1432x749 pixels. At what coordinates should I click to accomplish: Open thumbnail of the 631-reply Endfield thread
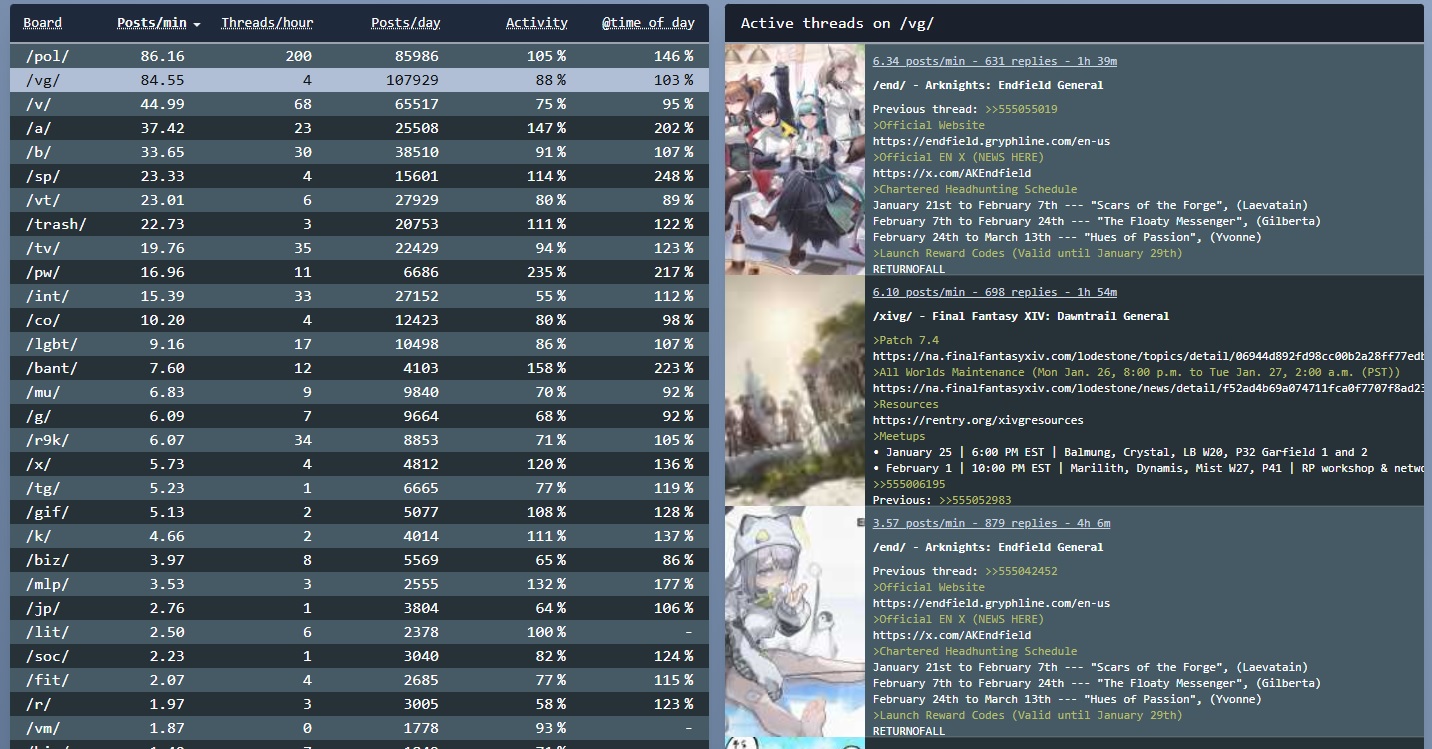[795, 159]
